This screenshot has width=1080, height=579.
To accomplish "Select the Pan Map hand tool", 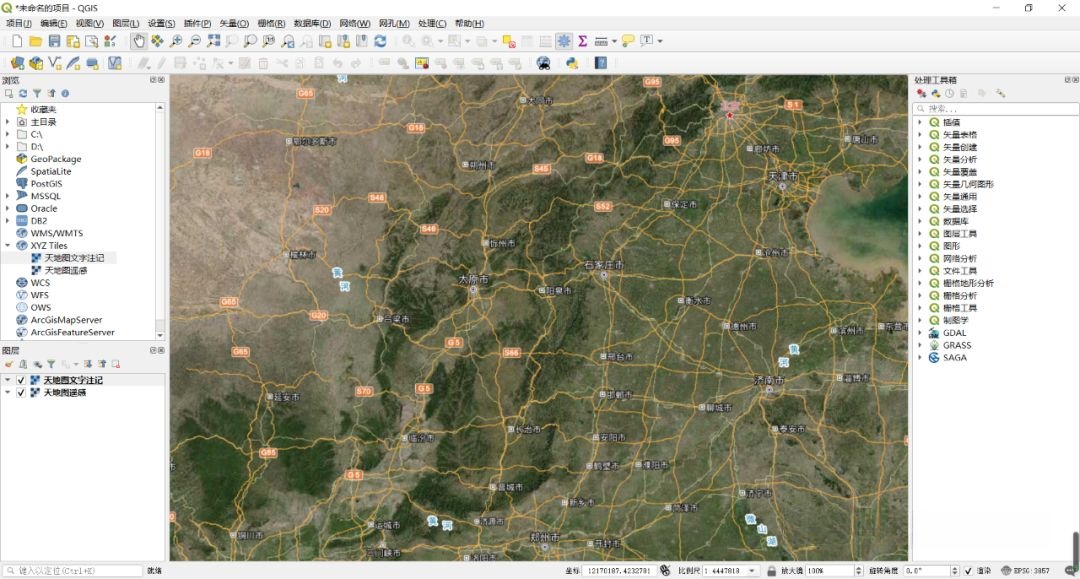I will point(138,41).
